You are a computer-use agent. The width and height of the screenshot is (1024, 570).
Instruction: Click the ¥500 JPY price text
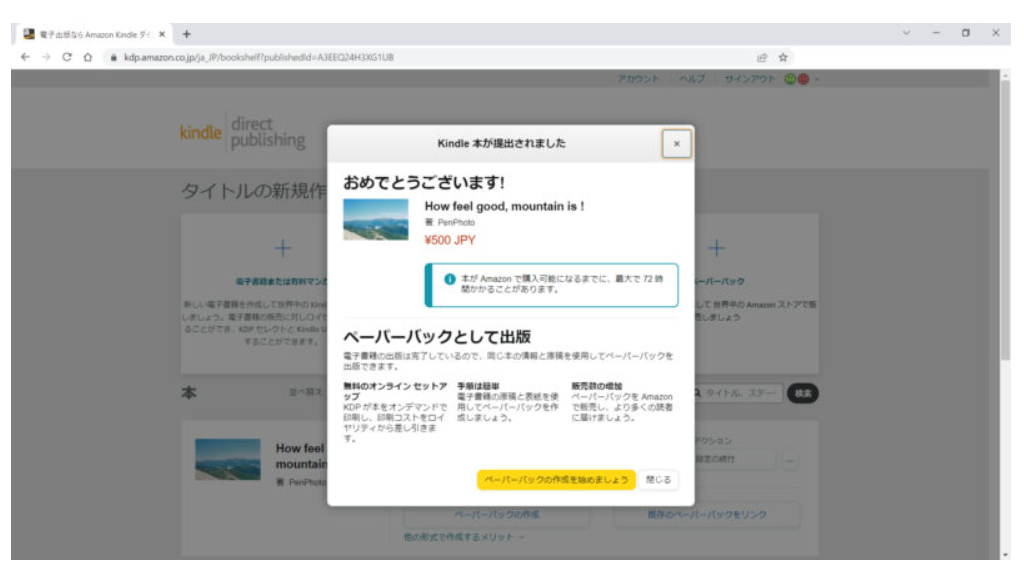[x=450, y=240]
